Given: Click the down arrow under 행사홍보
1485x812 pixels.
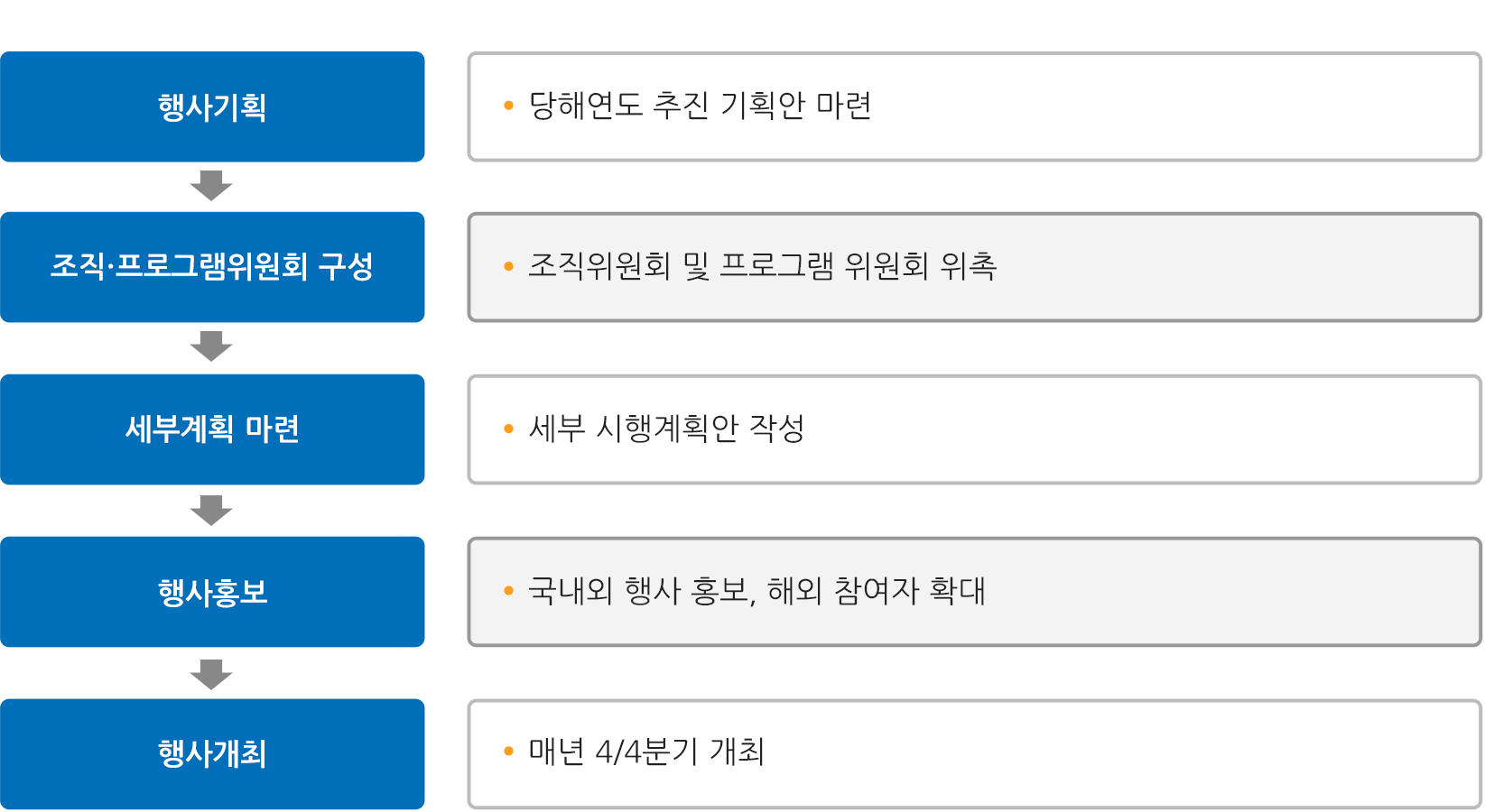Looking at the screenshot, I should (211, 674).
